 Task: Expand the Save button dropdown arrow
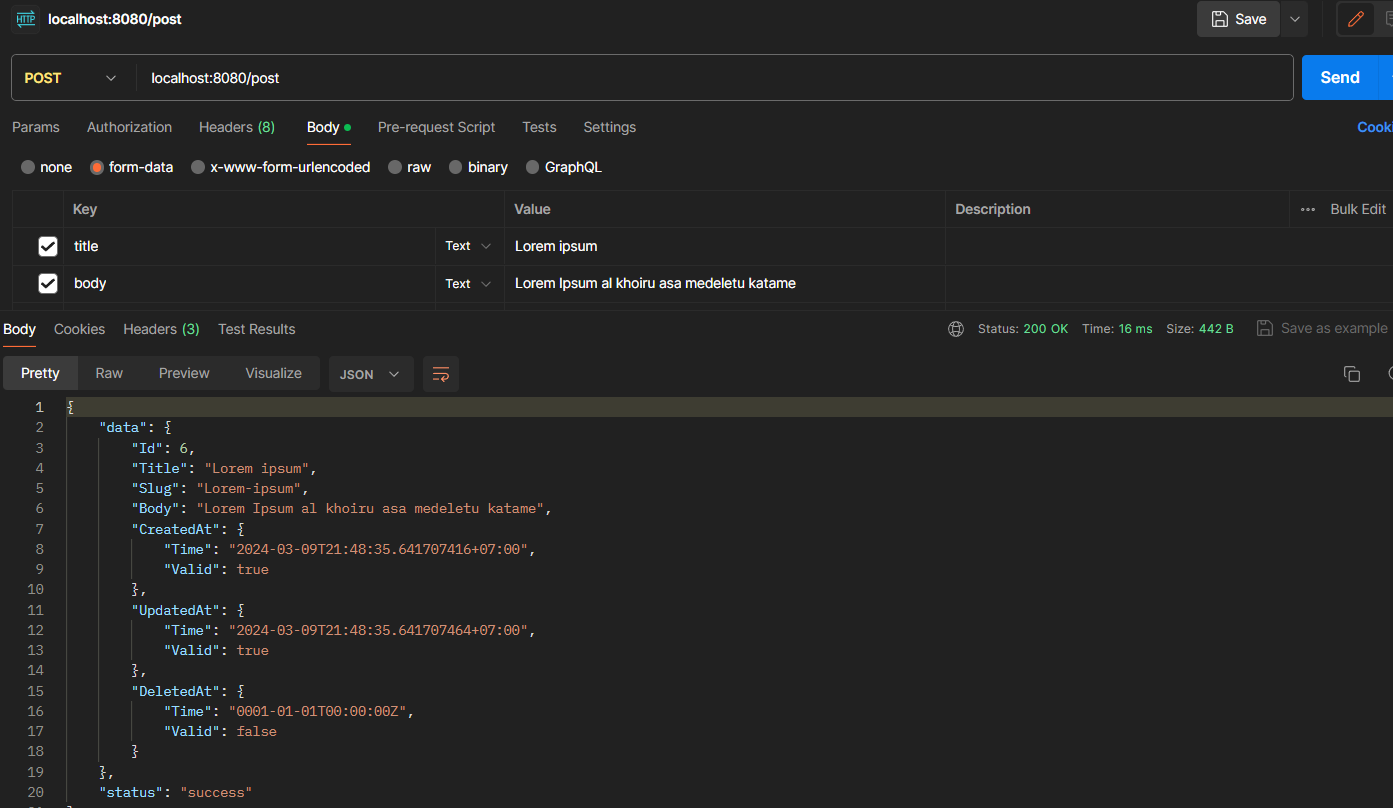click(x=1296, y=19)
